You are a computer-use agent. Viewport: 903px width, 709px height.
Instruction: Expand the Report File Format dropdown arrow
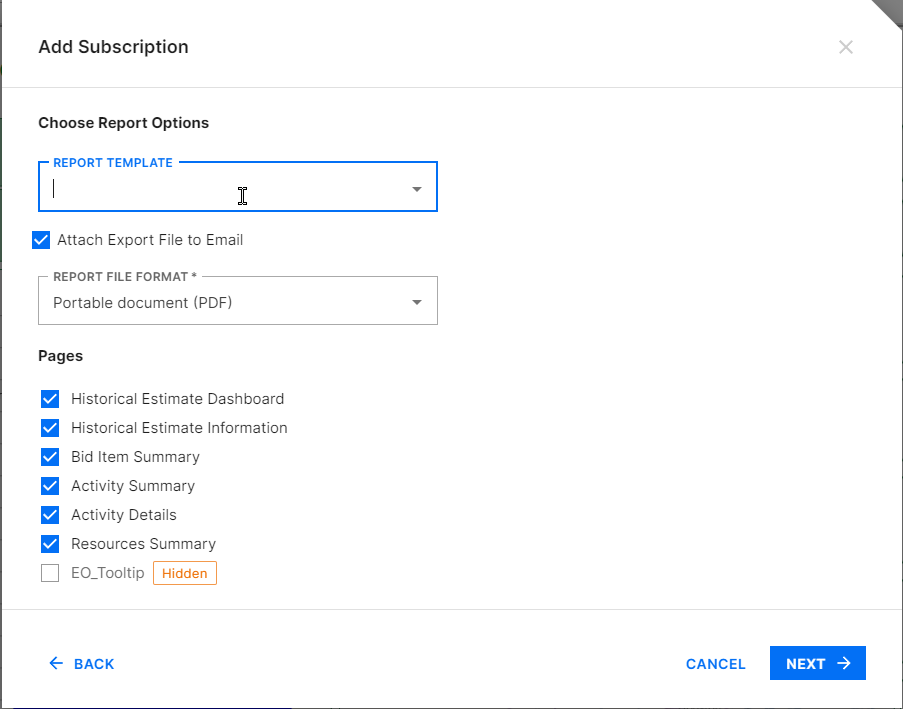coord(417,302)
